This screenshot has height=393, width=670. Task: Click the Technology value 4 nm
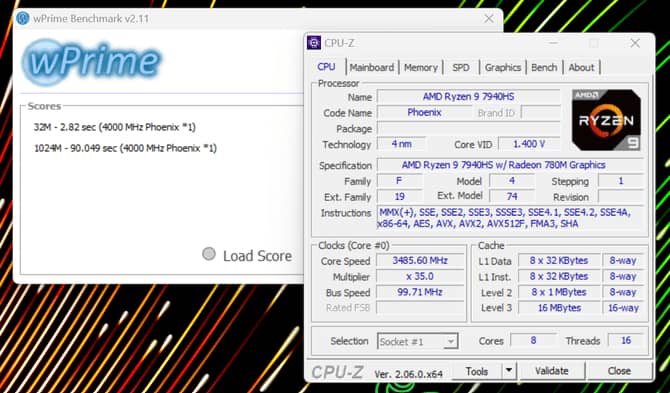(x=401, y=144)
